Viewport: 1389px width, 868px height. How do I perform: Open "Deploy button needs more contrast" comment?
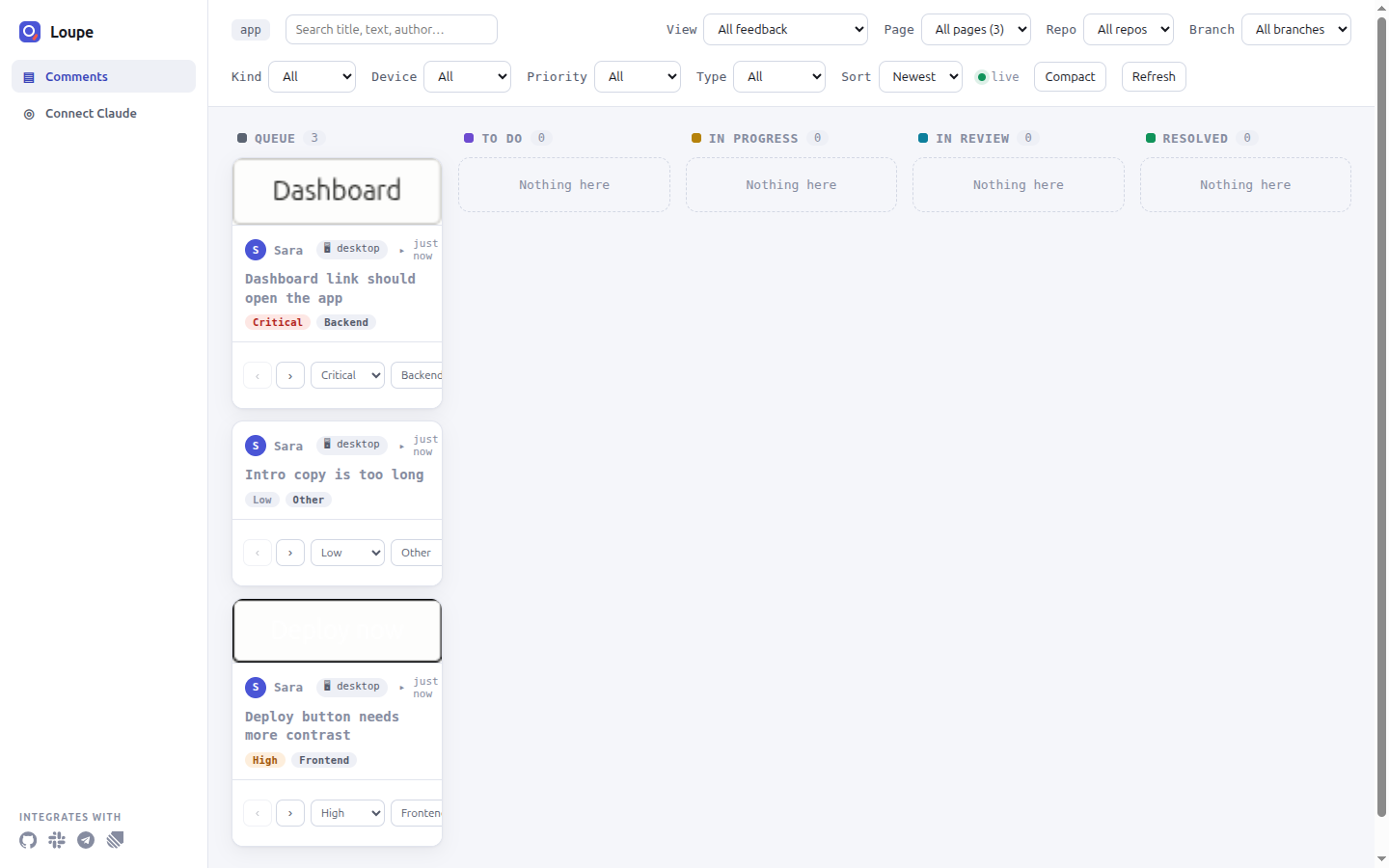pyautogui.click(x=322, y=726)
